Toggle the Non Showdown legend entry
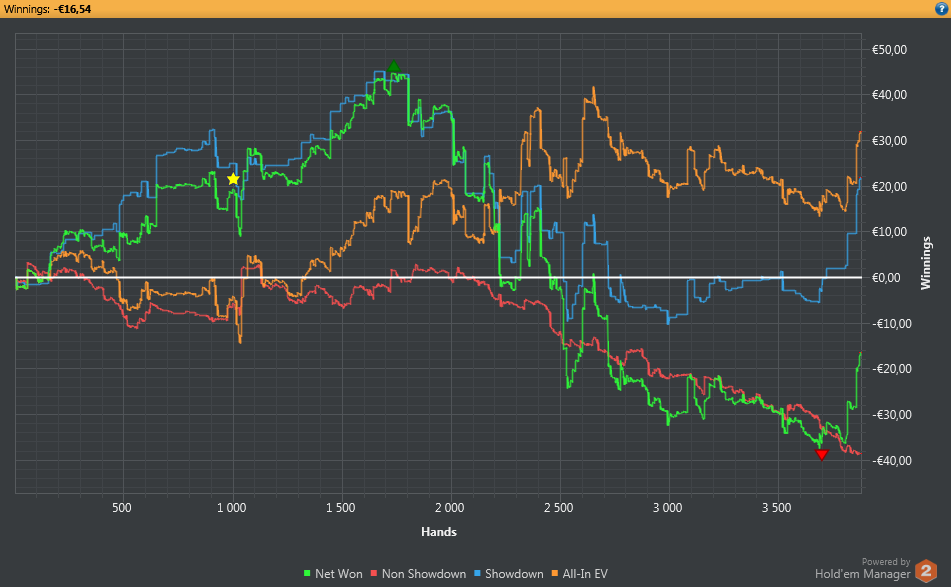 [x=418, y=574]
